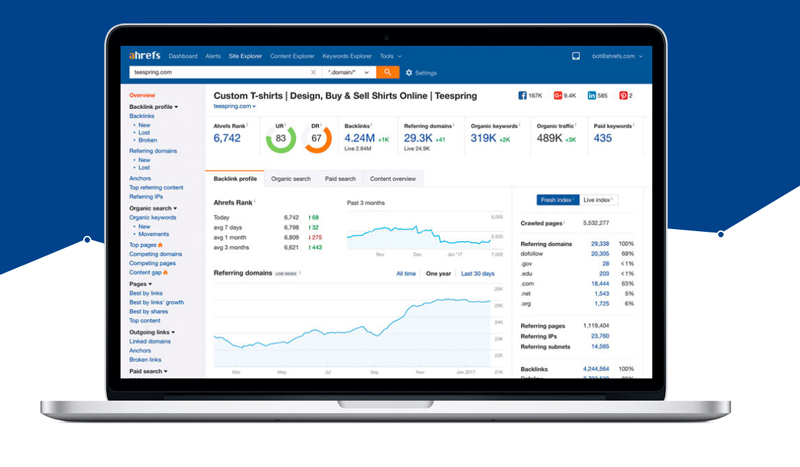Screen dimensions: 800x467
Task: Open the Tools dropdown menu
Action: 390,56
